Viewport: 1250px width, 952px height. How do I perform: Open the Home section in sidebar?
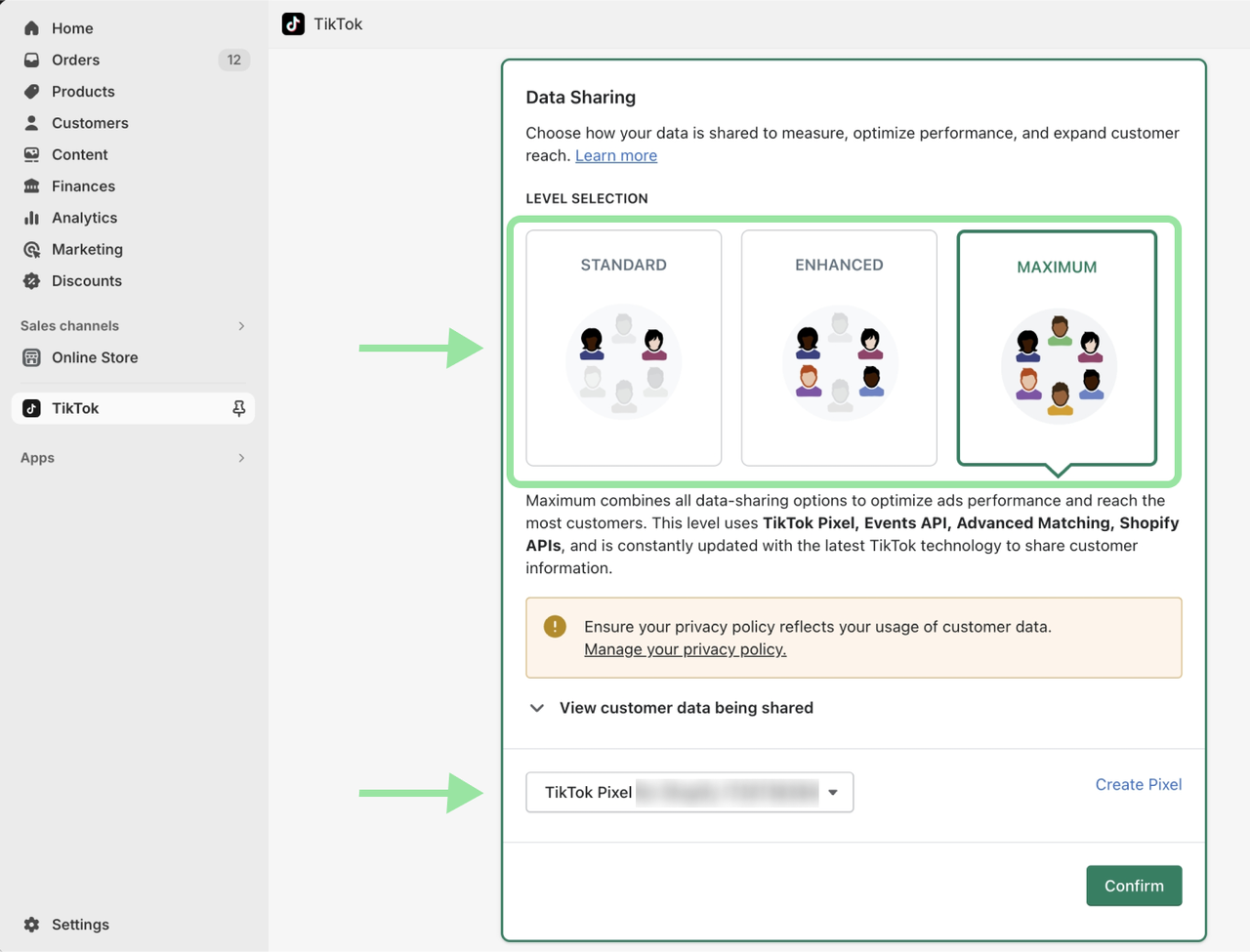(71, 28)
